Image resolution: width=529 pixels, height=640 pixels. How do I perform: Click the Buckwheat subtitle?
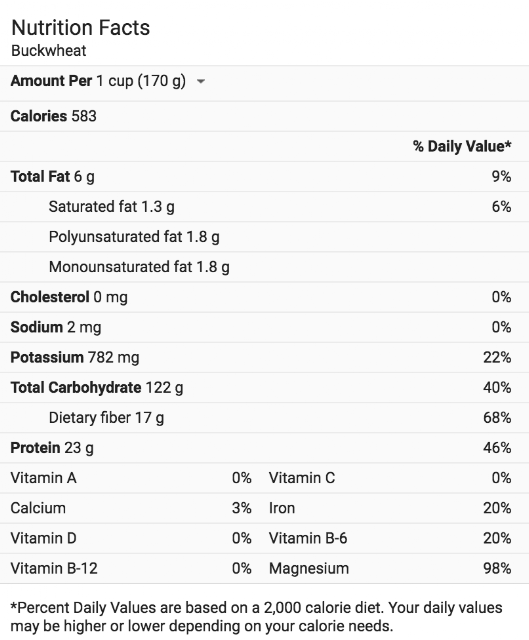49,51
